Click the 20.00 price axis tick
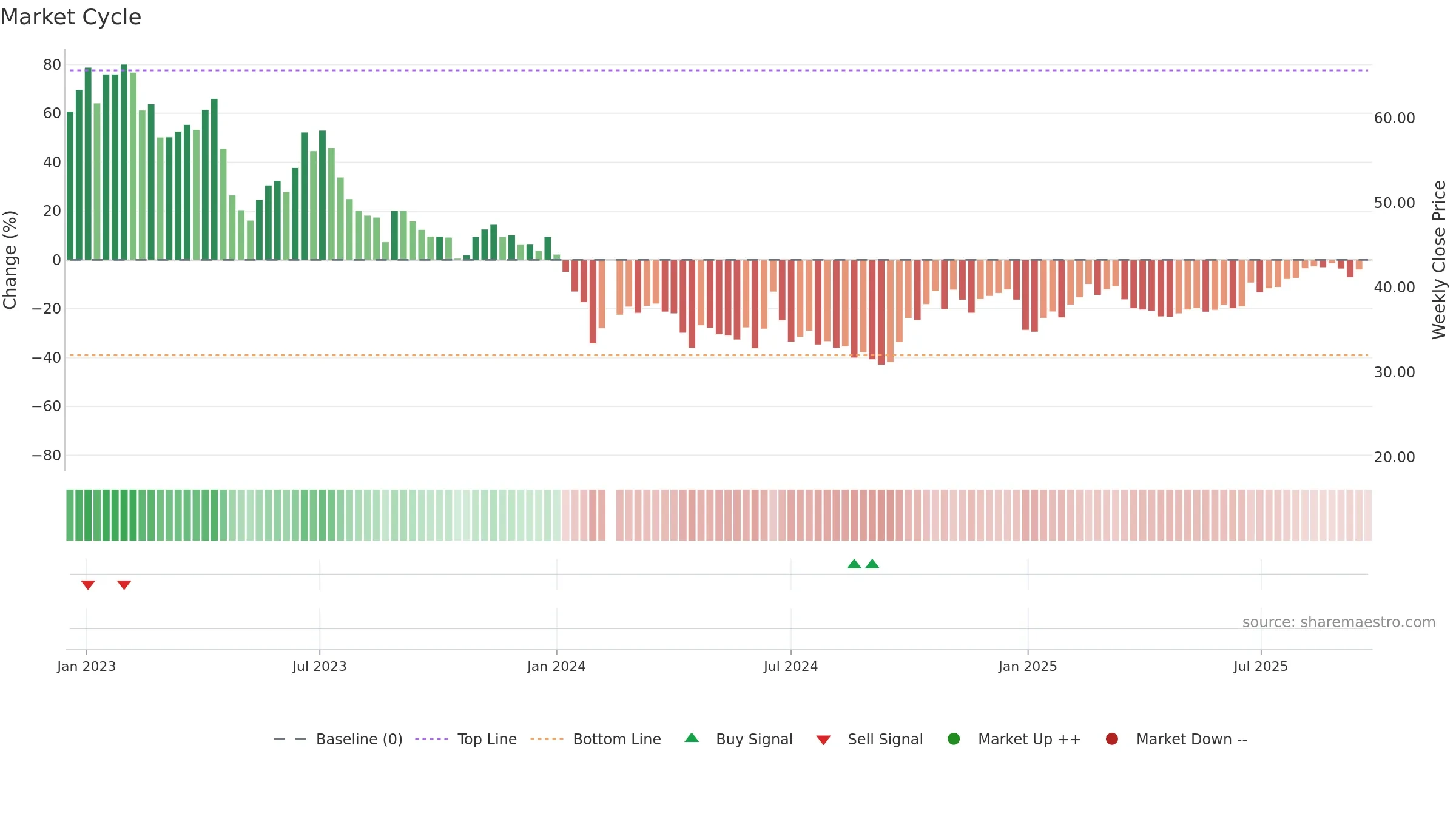The height and width of the screenshot is (819, 1456). 1395,457
